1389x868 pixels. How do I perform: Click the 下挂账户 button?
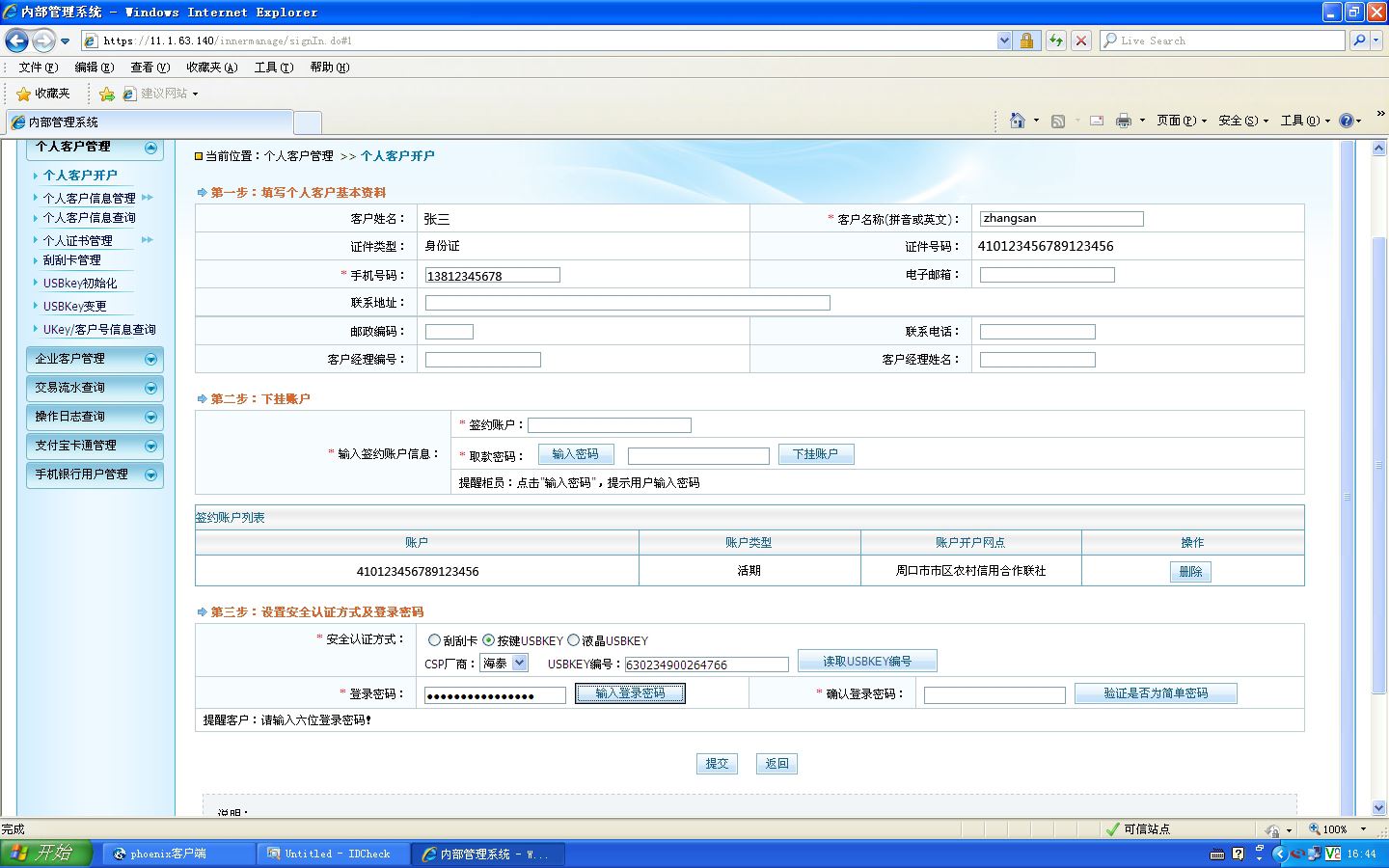coord(816,454)
